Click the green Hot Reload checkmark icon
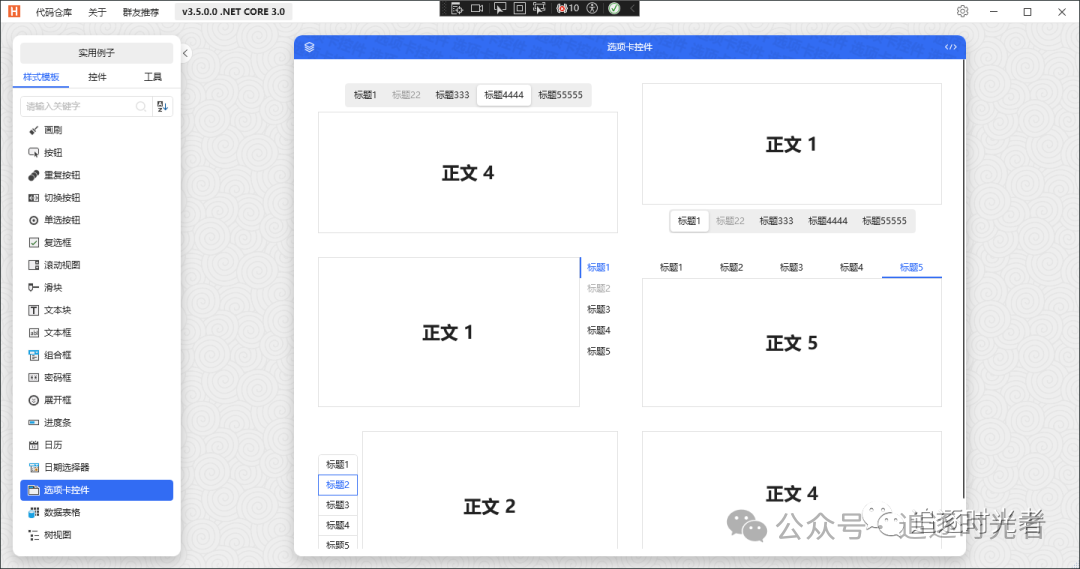This screenshot has width=1080, height=569. pyautogui.click(x=614, y=8)
